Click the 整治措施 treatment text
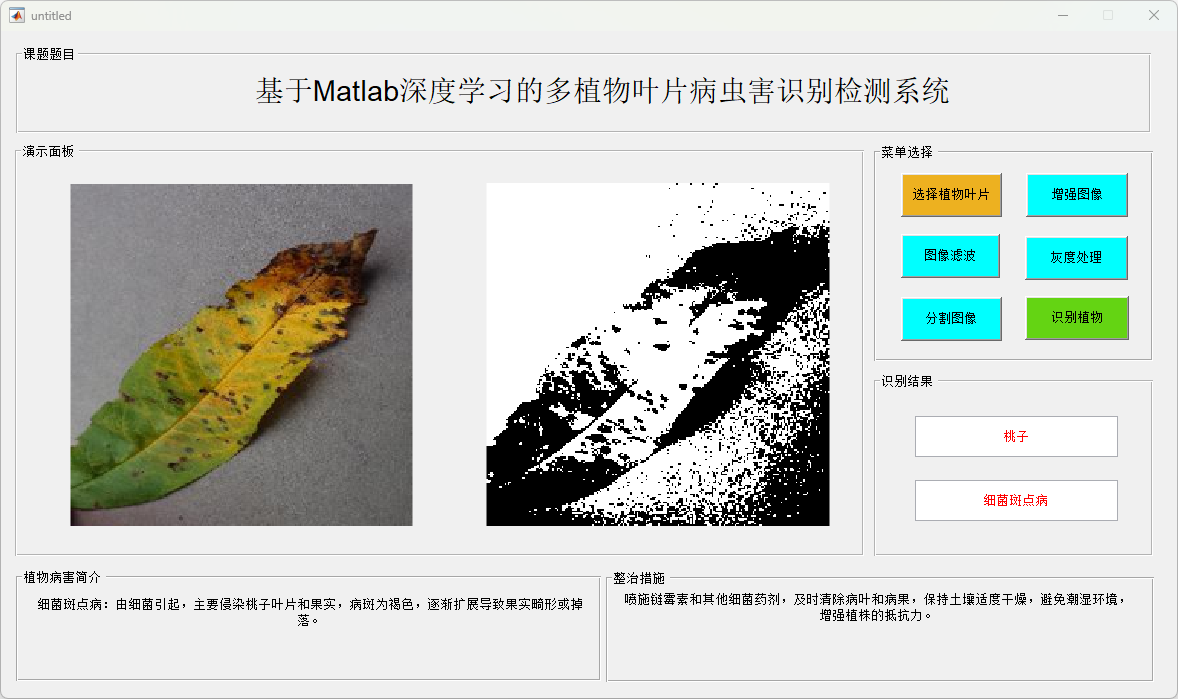This screenshot has width=1178, height=699. (x=875, y=607)
